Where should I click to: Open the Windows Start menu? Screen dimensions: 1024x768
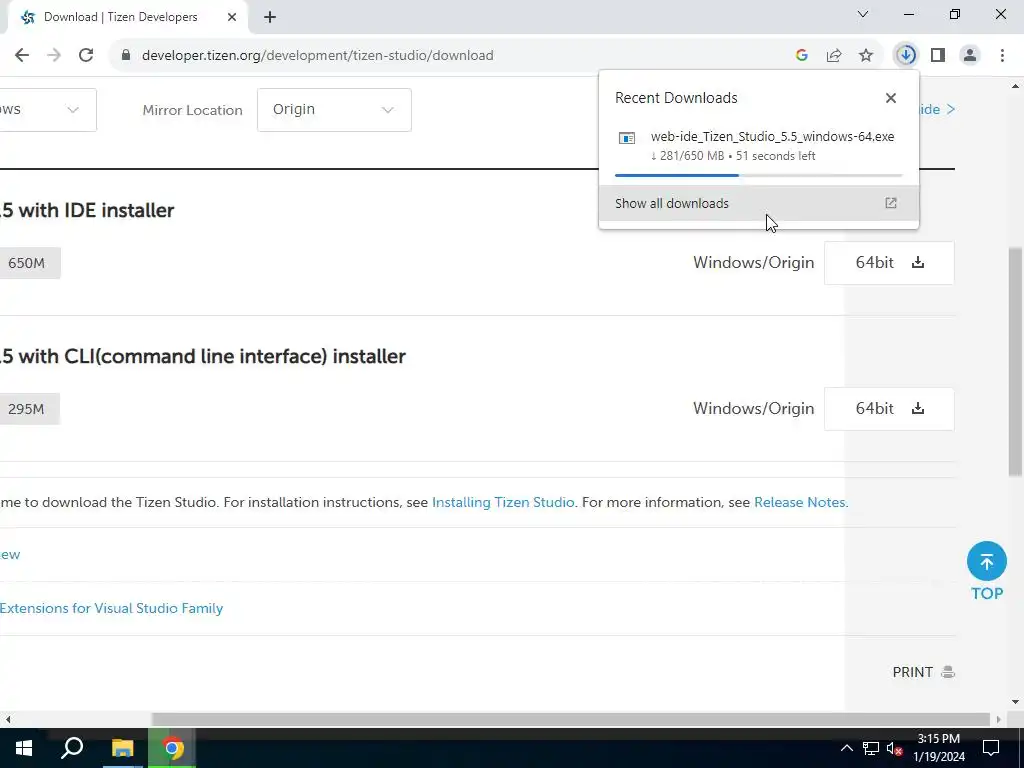click(24, 748)
